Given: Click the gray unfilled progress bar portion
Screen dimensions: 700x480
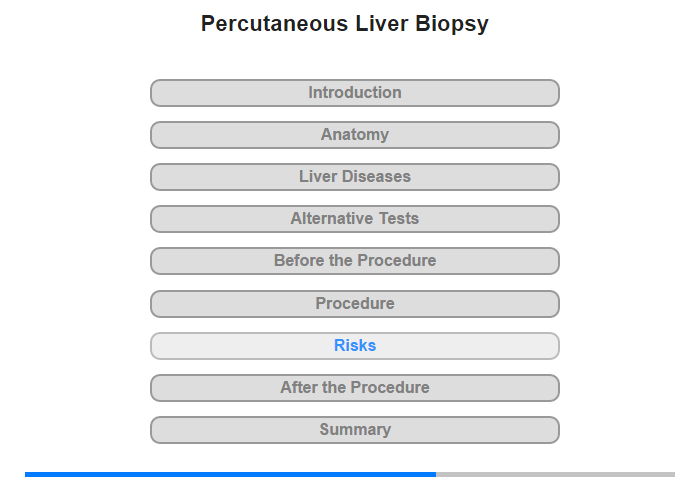Looking at the screenshot, I should [555, 474].
